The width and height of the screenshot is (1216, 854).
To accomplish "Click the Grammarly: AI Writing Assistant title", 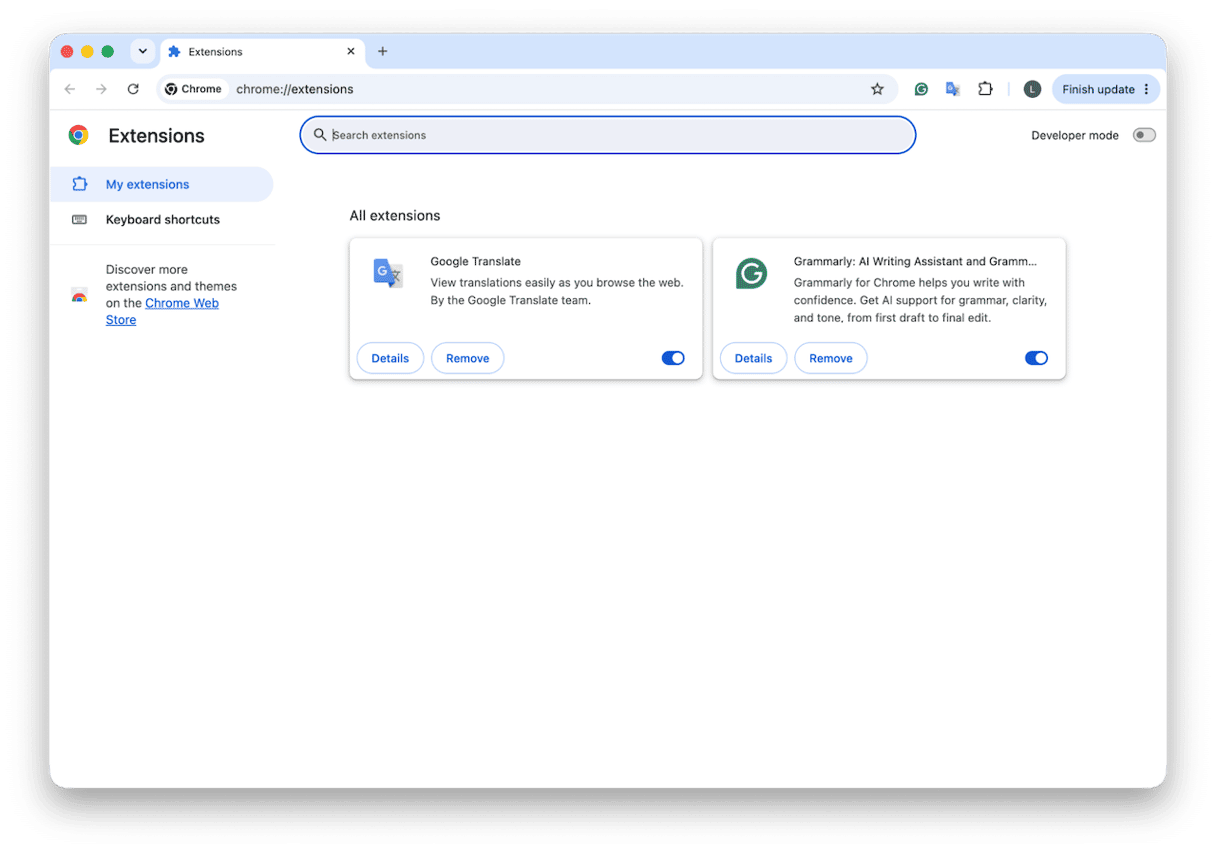I will coord(915,261).
